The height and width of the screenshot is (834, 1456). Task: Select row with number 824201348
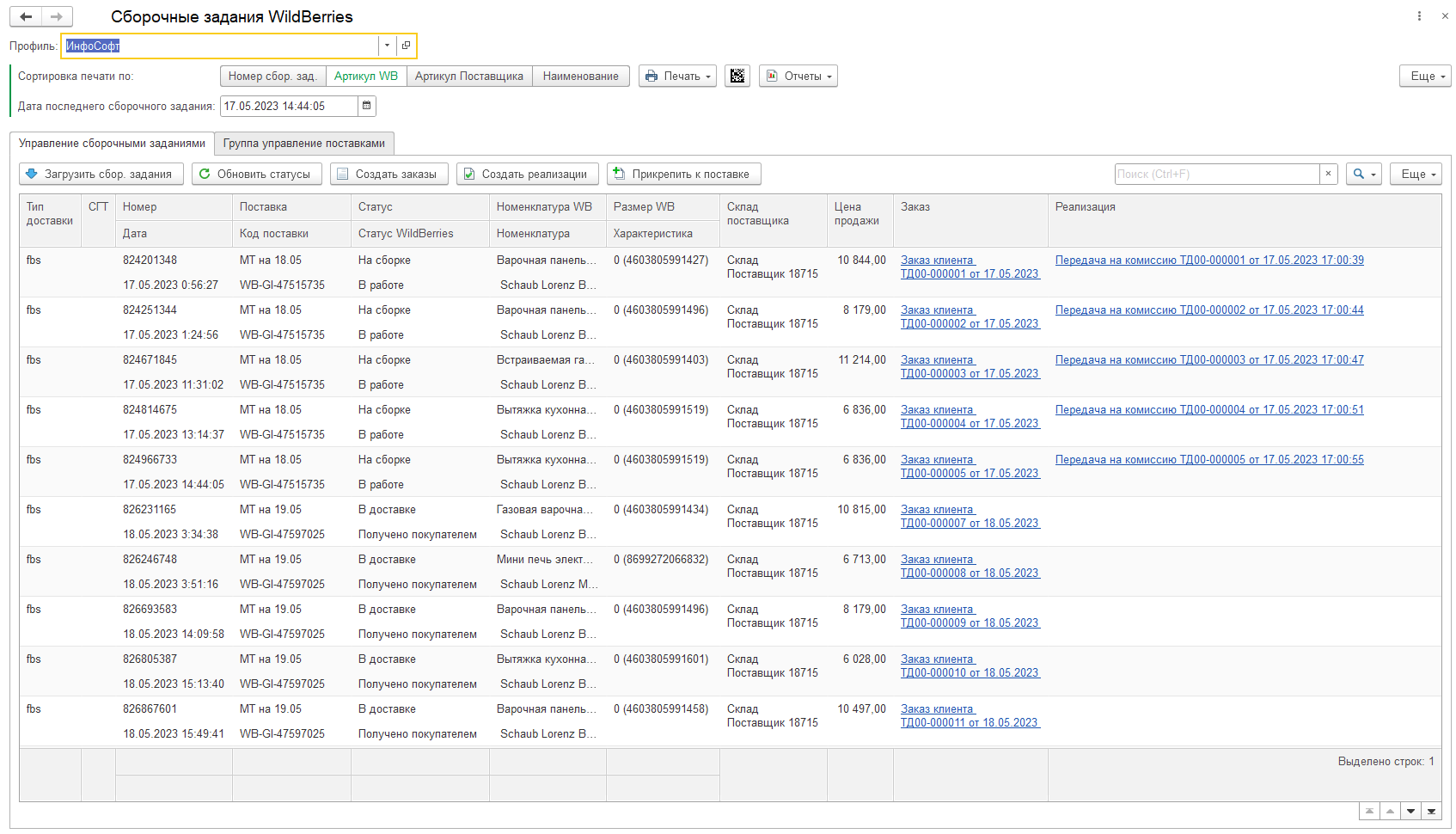(730, 273)
